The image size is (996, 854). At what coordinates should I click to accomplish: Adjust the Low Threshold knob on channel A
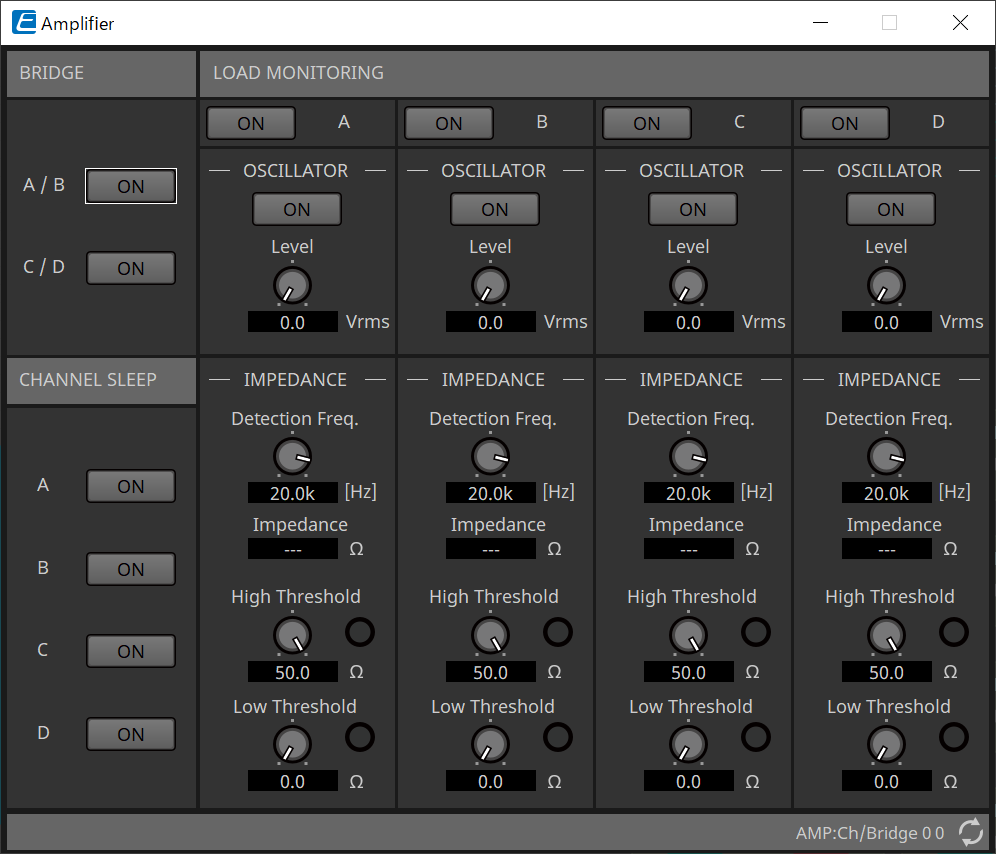(x=292, y=744)
